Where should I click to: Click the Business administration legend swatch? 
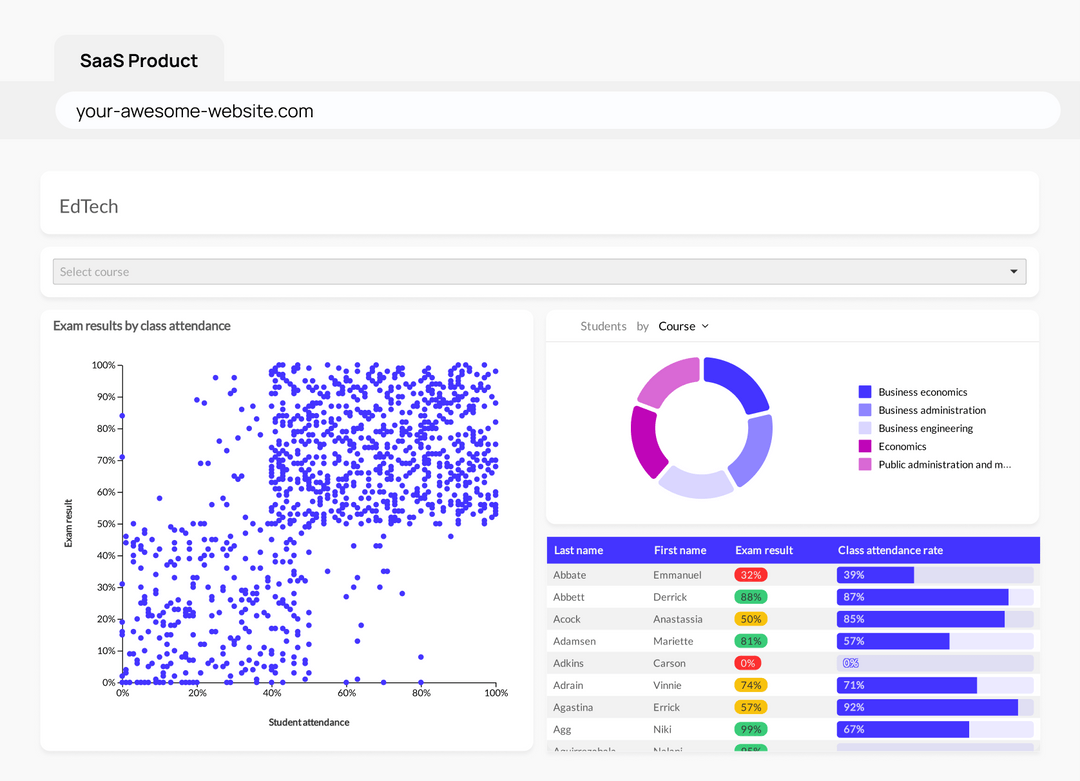866,410
